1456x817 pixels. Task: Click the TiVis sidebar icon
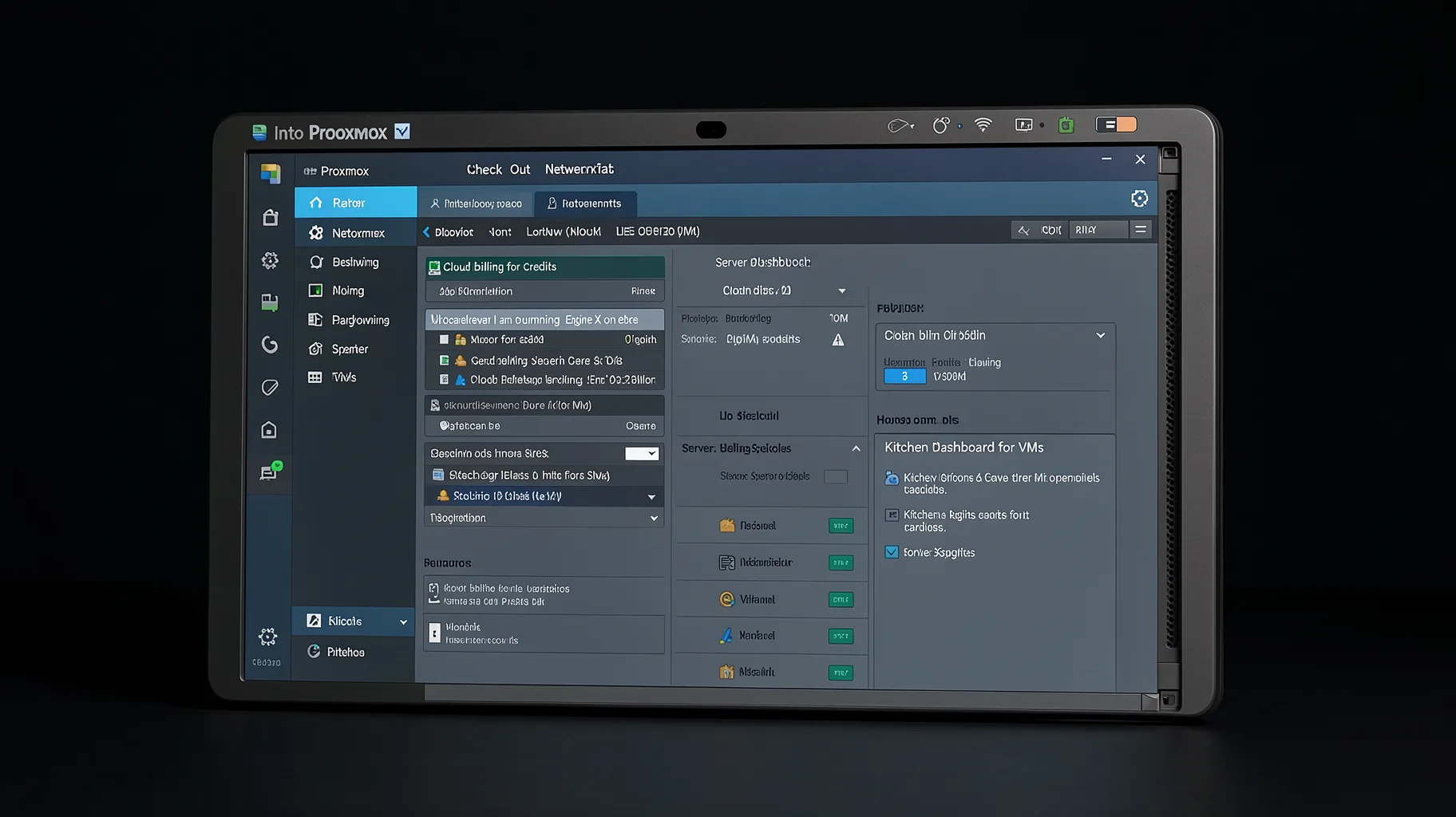[315, 377]
